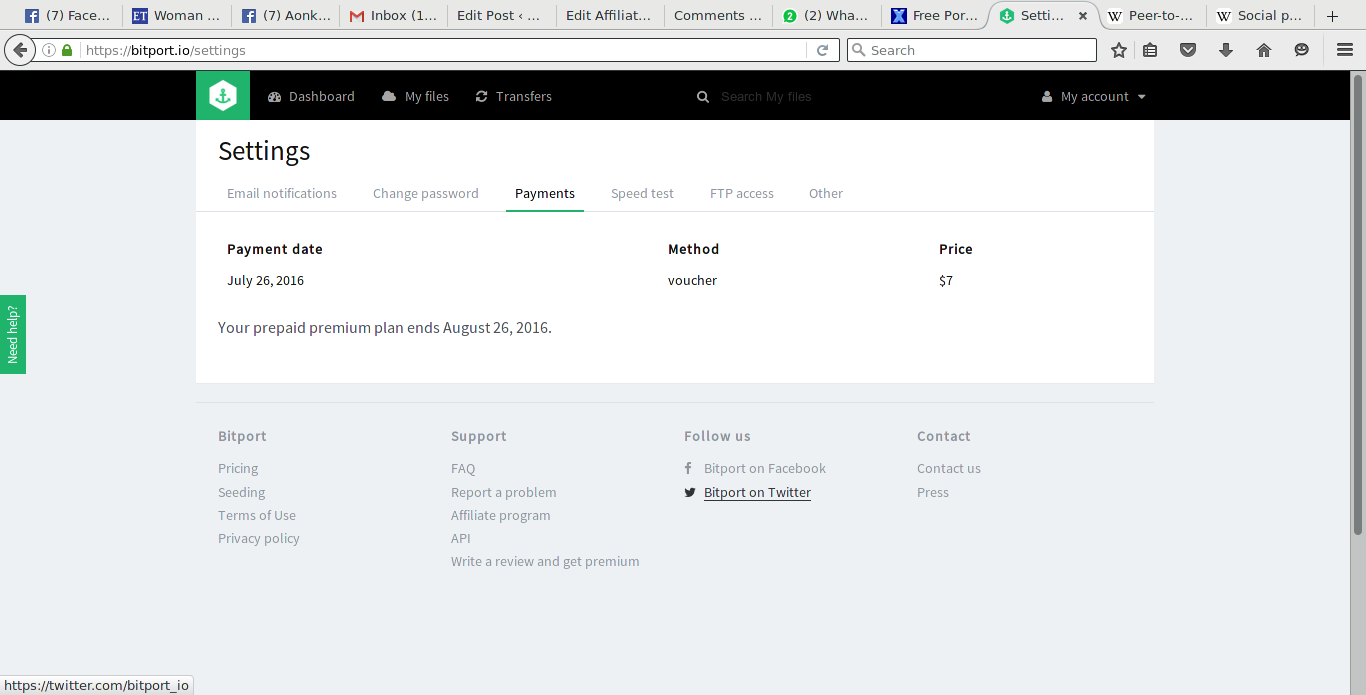Click the page vertical scrollbar
1366x695 pixels.
[1358, 304]
